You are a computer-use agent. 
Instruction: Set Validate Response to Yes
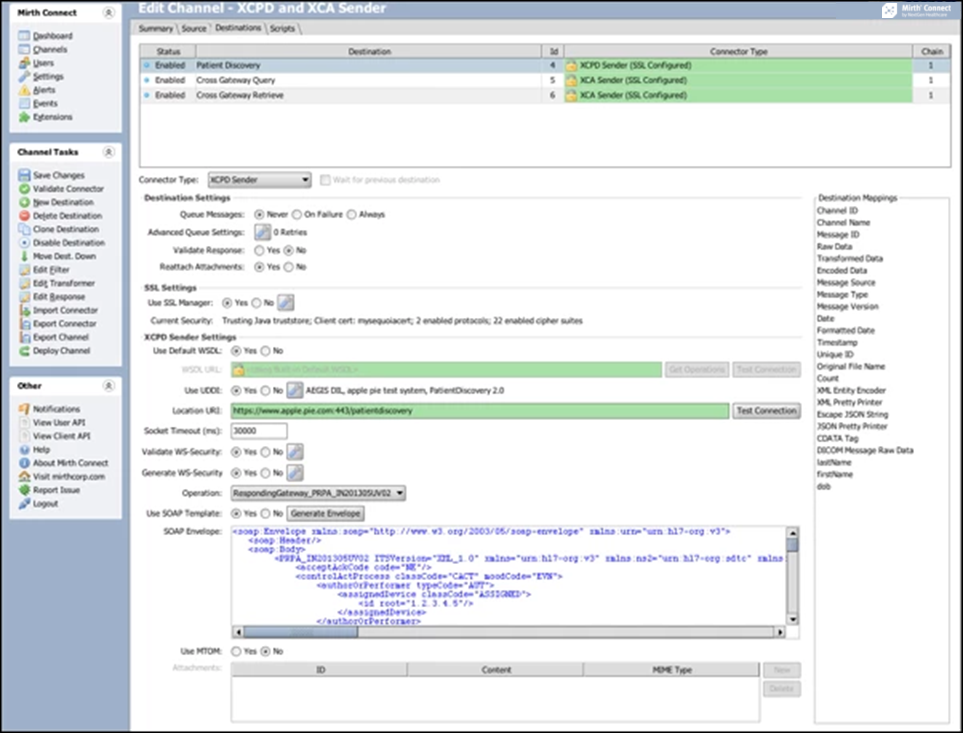(260, 250)
